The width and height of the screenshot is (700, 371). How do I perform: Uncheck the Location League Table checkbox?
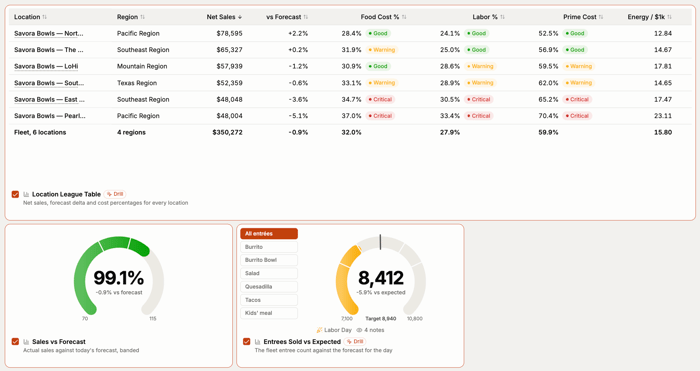click(x=15, y=194)
